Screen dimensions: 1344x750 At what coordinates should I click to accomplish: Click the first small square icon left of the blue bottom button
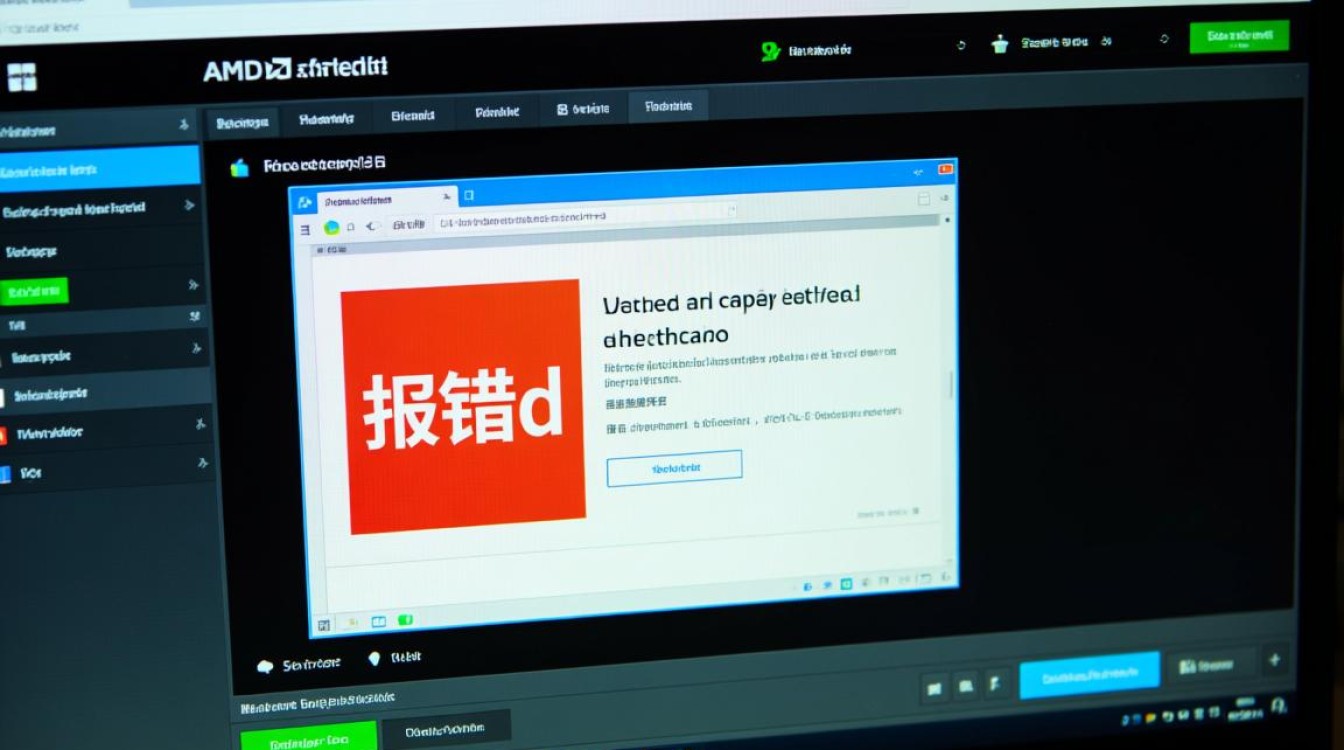(x=934, y=688)
